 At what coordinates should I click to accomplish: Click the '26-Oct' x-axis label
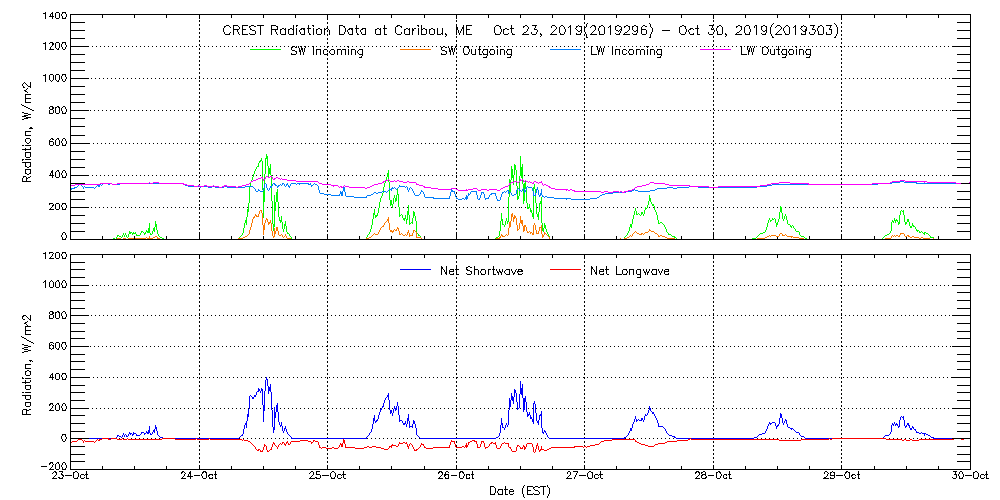(x=456, y=476)
